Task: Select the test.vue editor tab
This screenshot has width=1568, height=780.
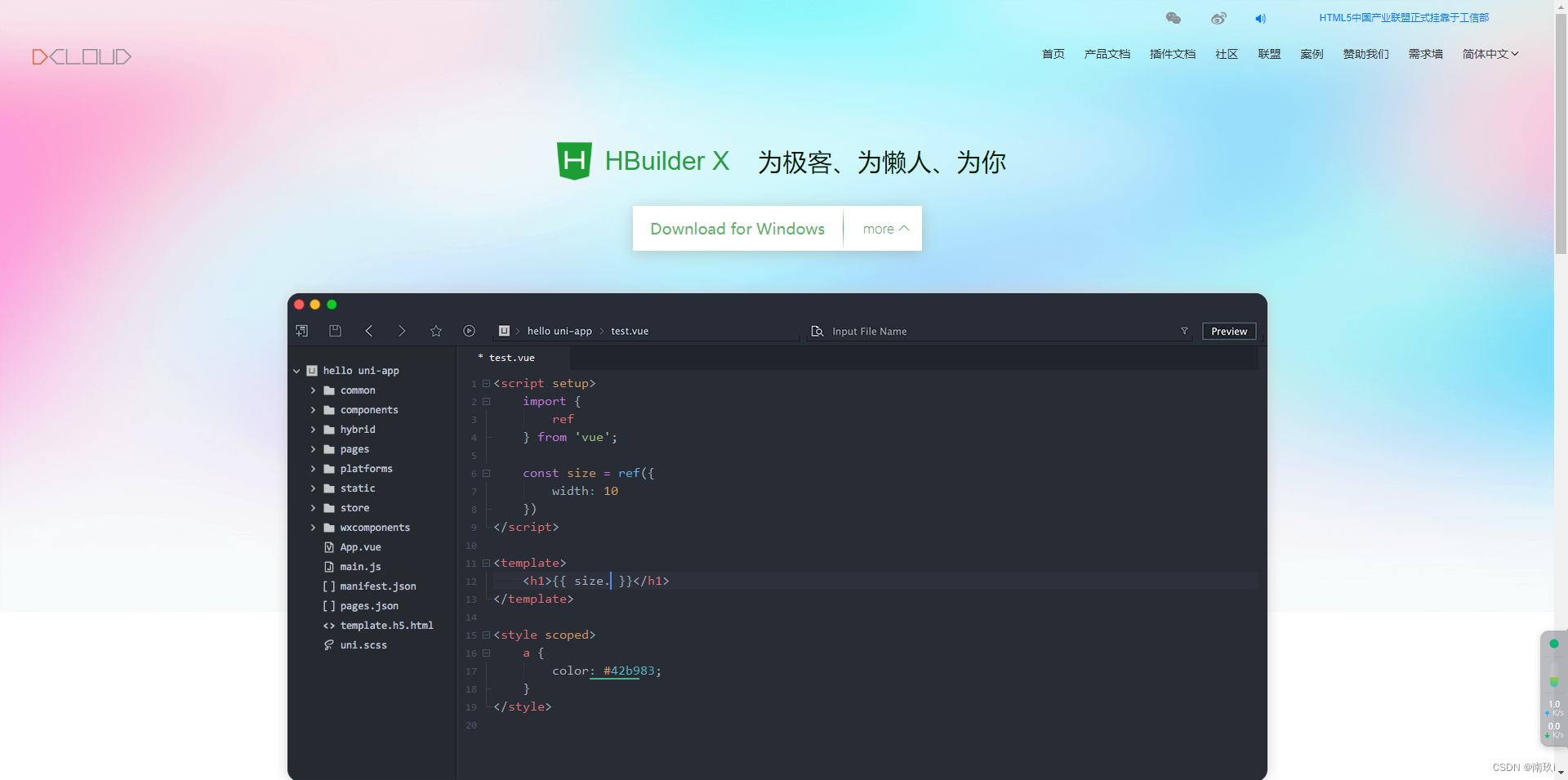Action: [x=512, y=358]
